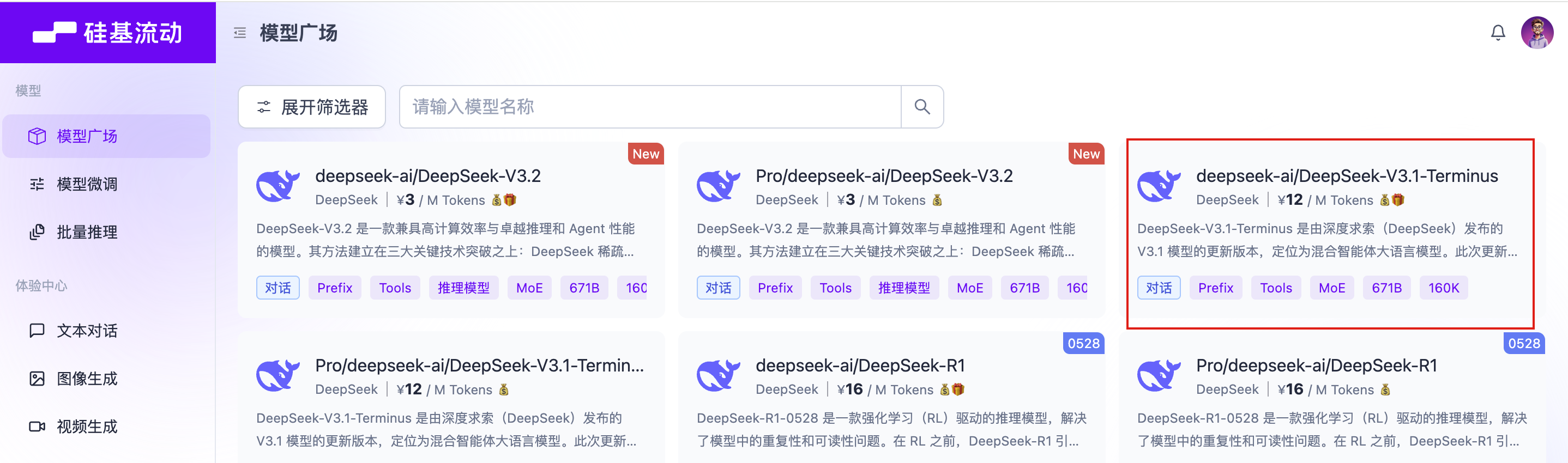Viewport: 1568px width, 463px height.
Task: Open the user avatar menu
Action: 1536,33
